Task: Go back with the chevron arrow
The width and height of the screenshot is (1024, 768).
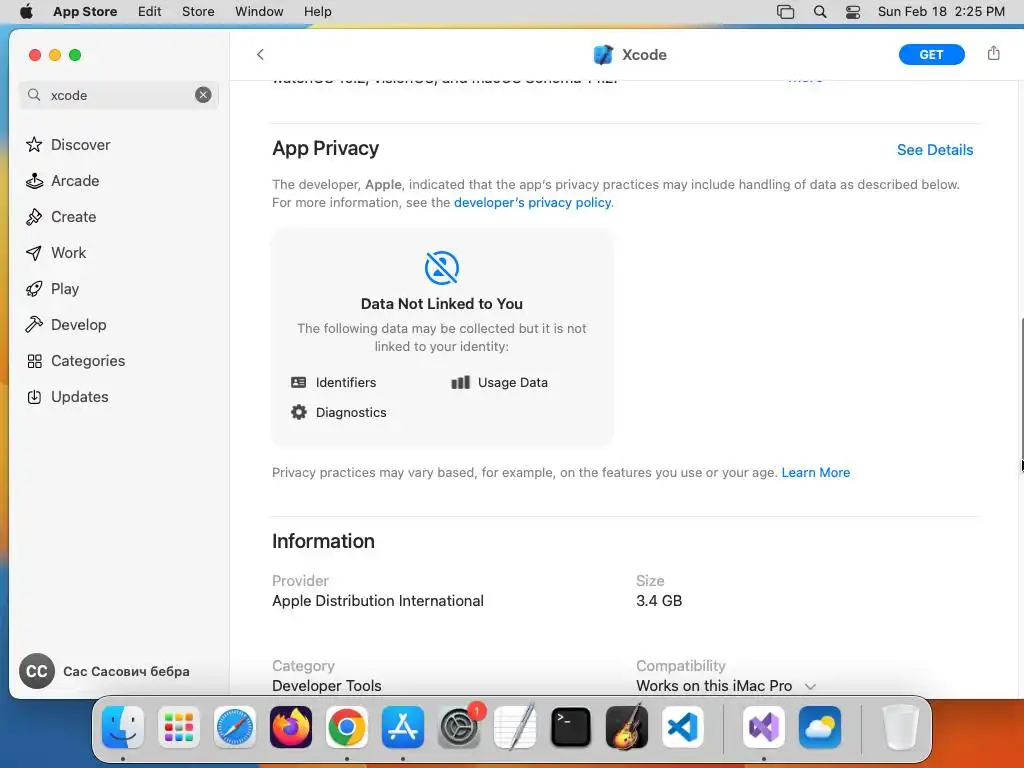Action: point(260,55)
